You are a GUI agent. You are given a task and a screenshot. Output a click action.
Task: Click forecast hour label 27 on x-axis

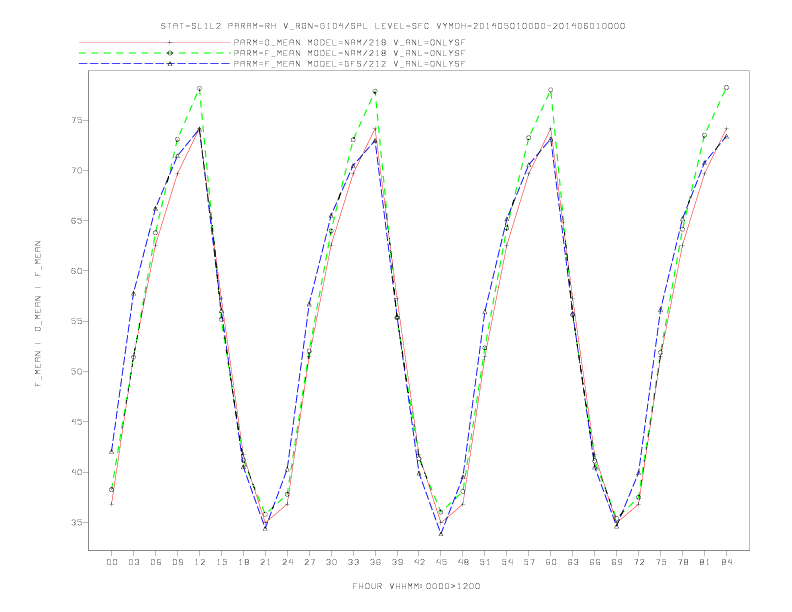(x=309, y=562)
